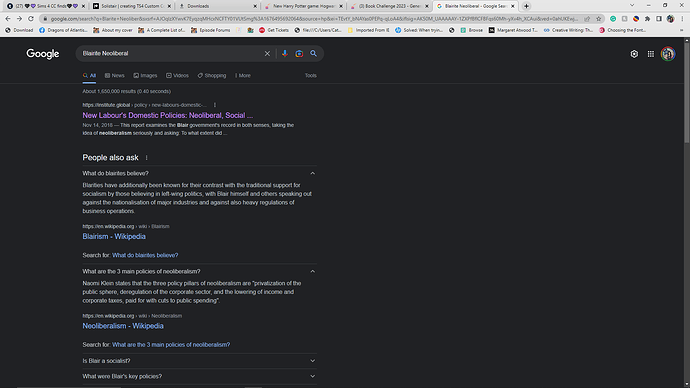Open 'Imported From IE' bookmarks folder
Screen dimensions: 690x388
tap(368, 30)
